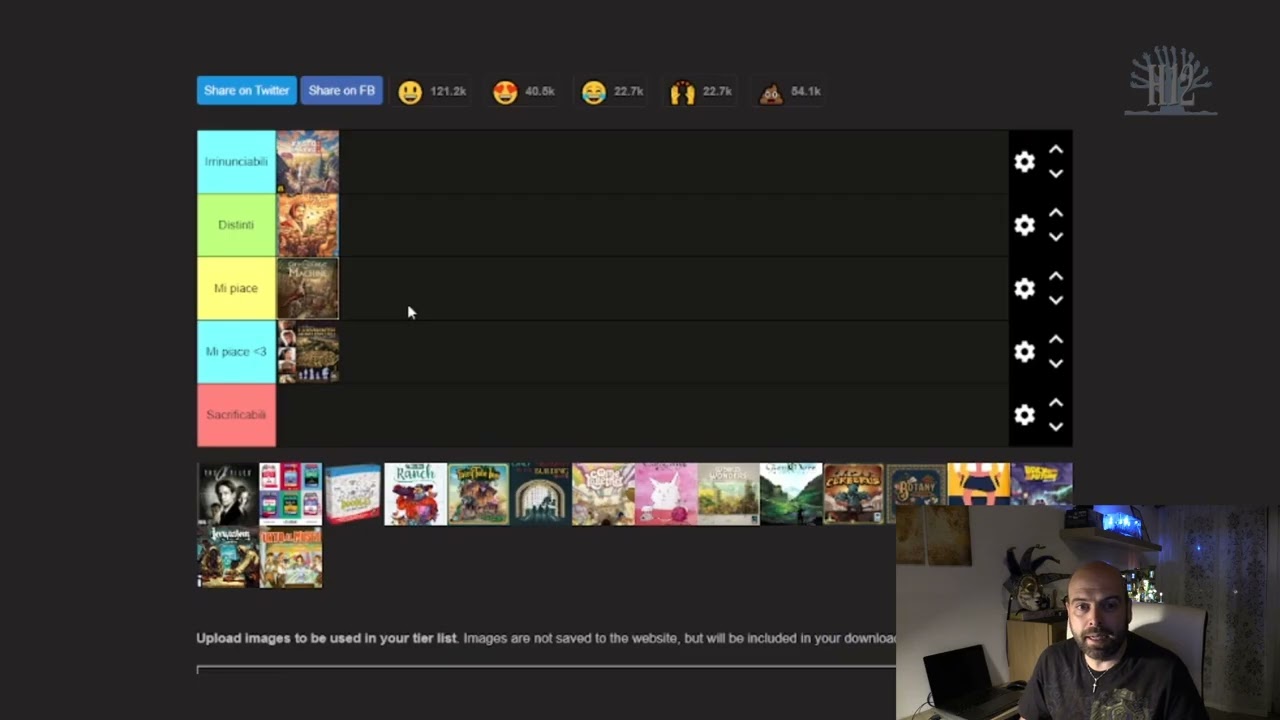Screen dimensions: 1280x720
Task: React with the poop emoji
Action: click(771, 92)
